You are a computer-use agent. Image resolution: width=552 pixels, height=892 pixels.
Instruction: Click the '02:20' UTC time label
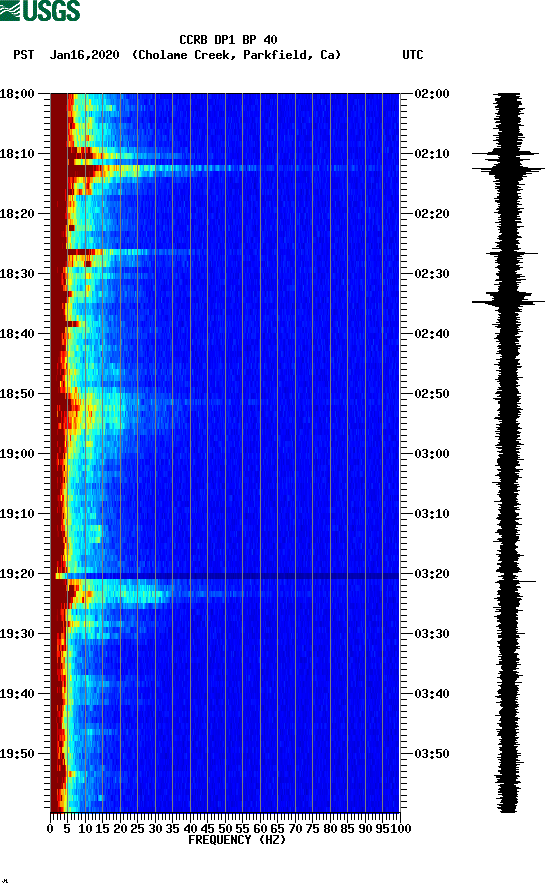pyautogui.click(x=432, y=214)
